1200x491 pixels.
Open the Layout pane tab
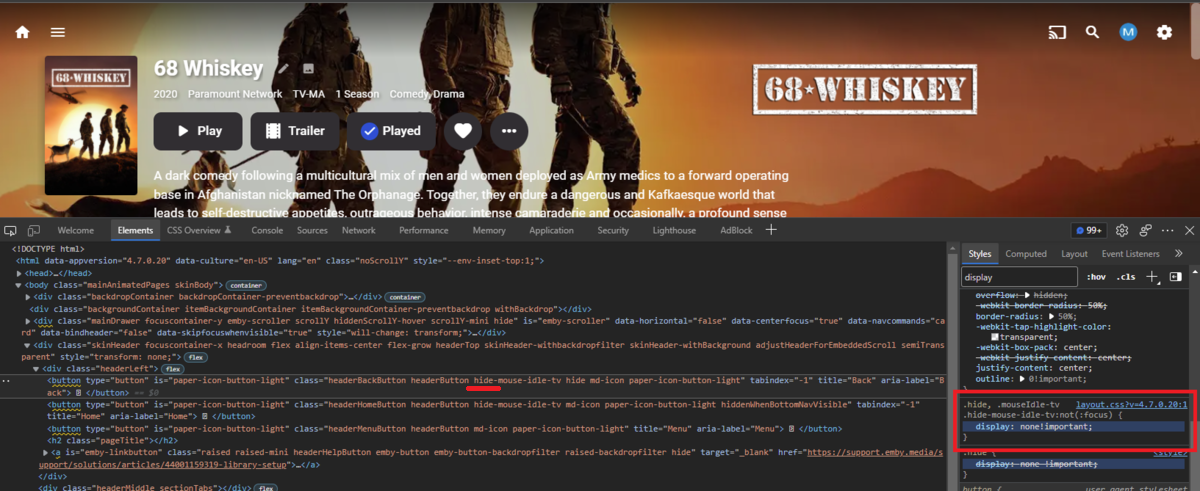click(1074, 254)
